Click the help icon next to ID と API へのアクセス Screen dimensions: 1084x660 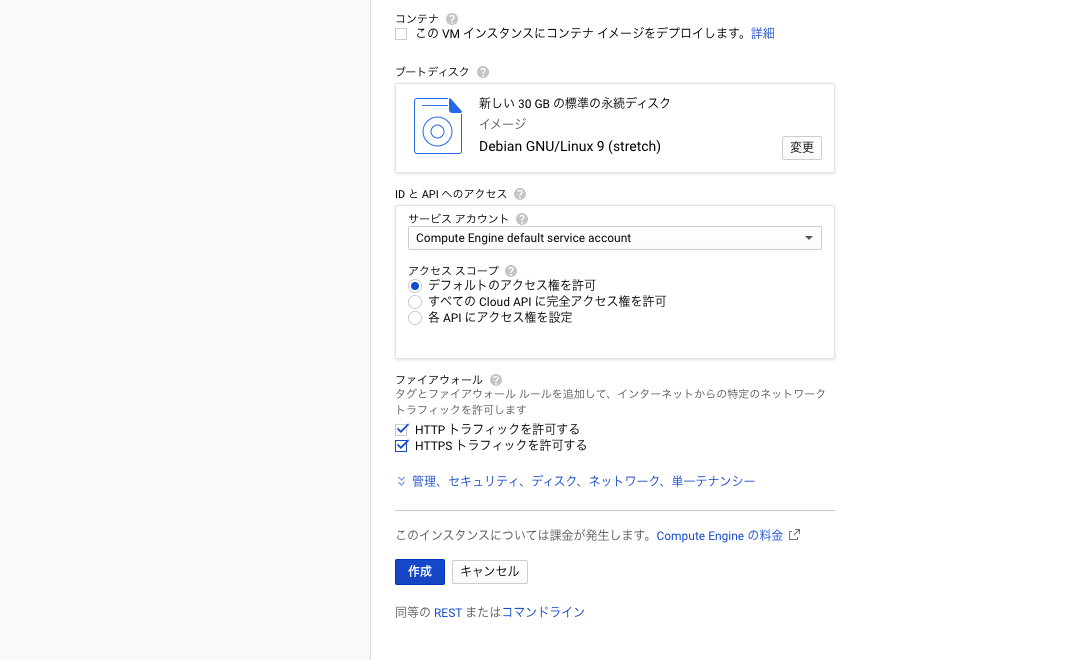pyautogui.click(x=519, y=193)
